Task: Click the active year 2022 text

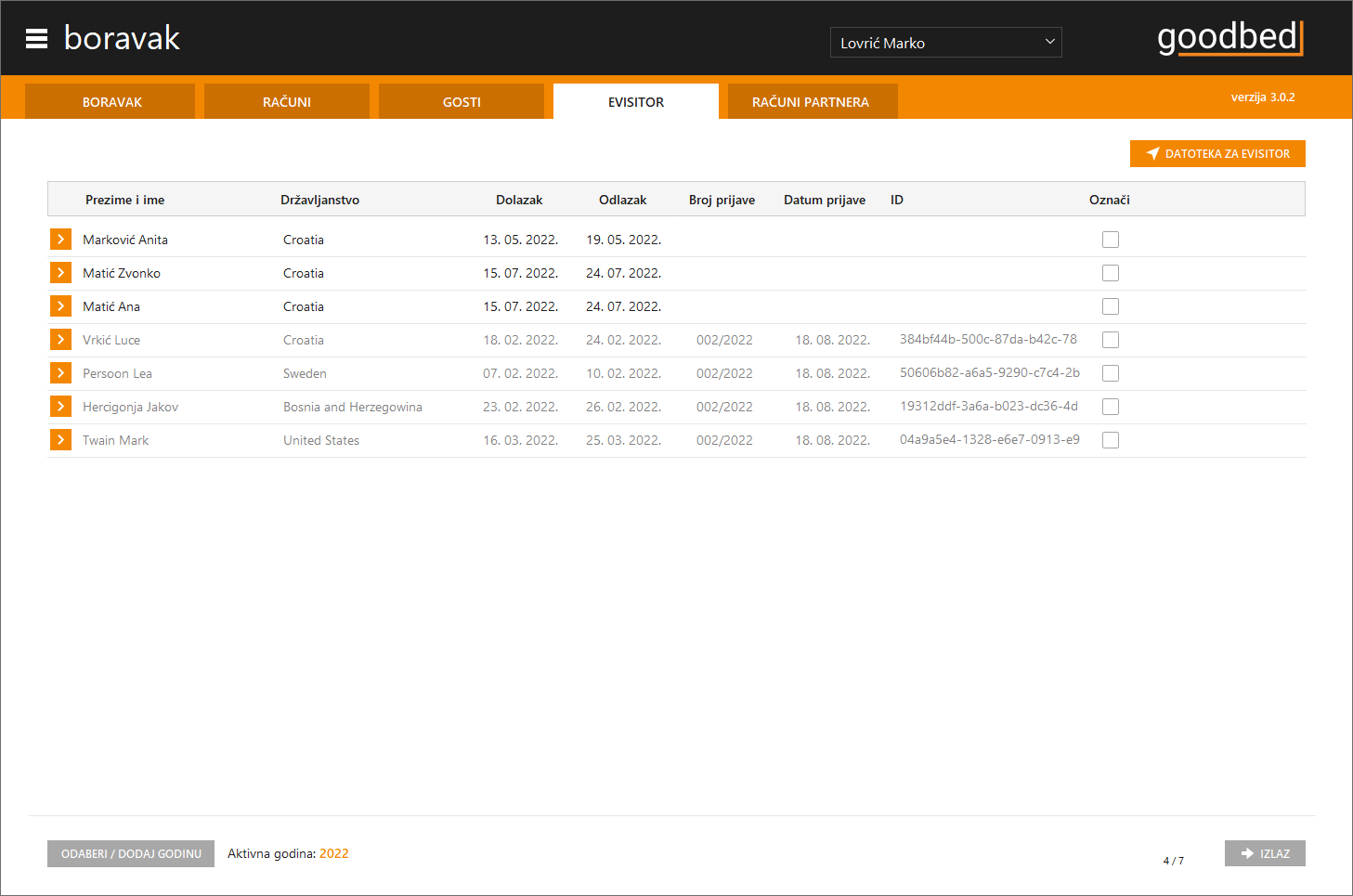Action: pos(334,853)
